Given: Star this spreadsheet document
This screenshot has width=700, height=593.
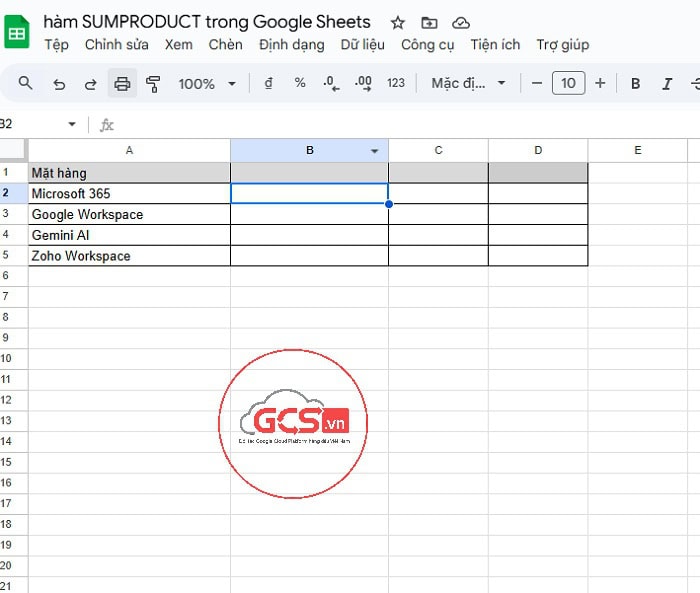Looking at the screenshot, I should pos(398,22).
